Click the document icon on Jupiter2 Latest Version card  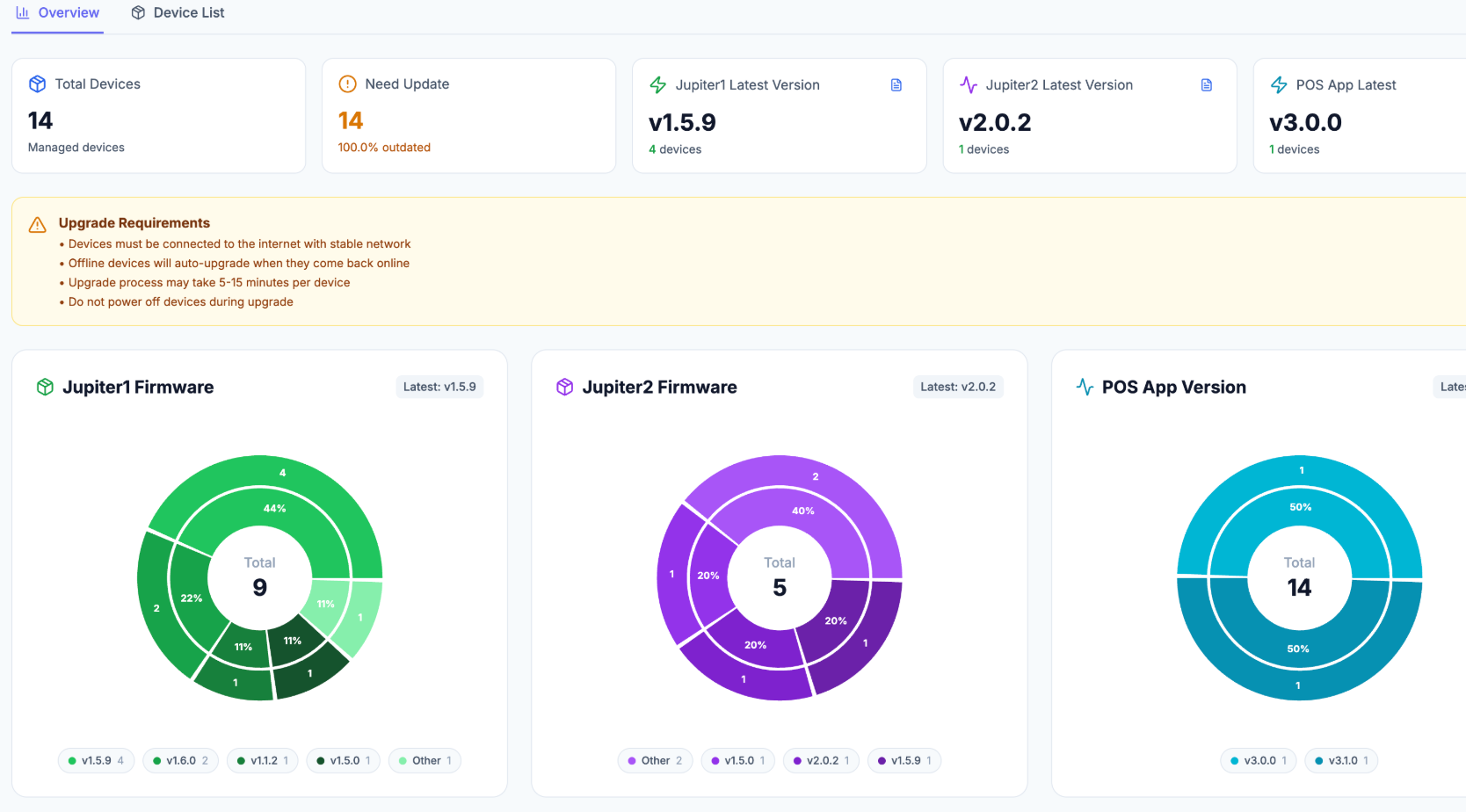tap(1206, 84)
